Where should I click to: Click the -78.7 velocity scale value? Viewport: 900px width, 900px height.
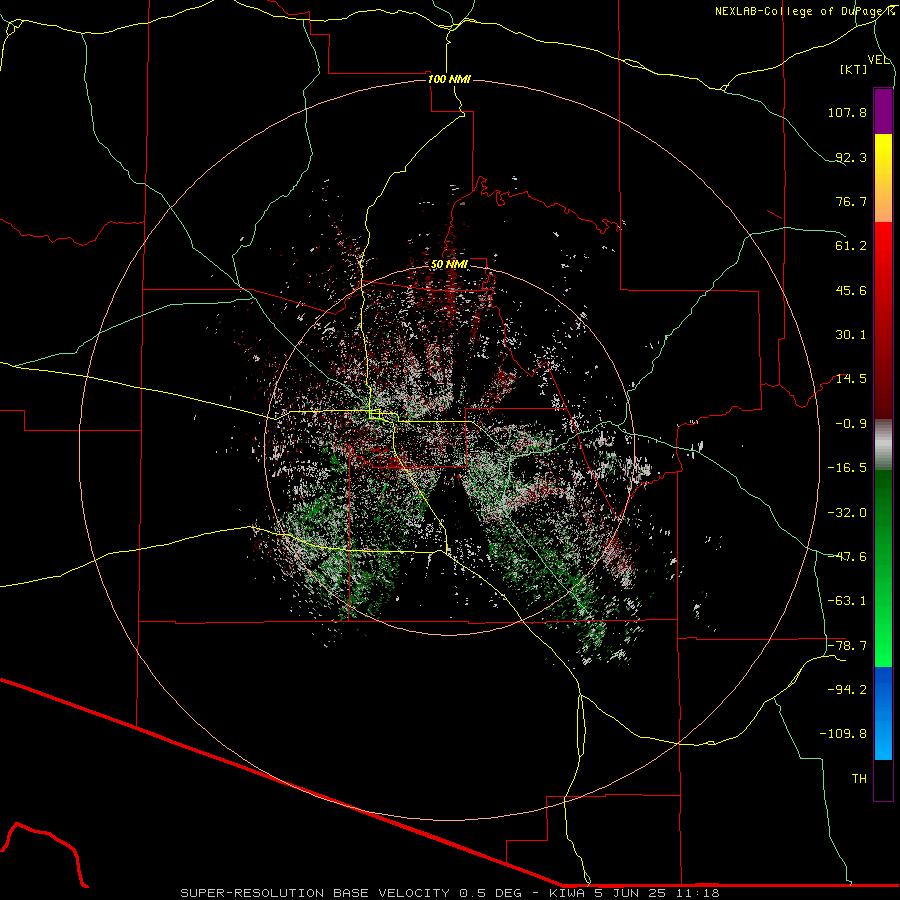(847, 646)
